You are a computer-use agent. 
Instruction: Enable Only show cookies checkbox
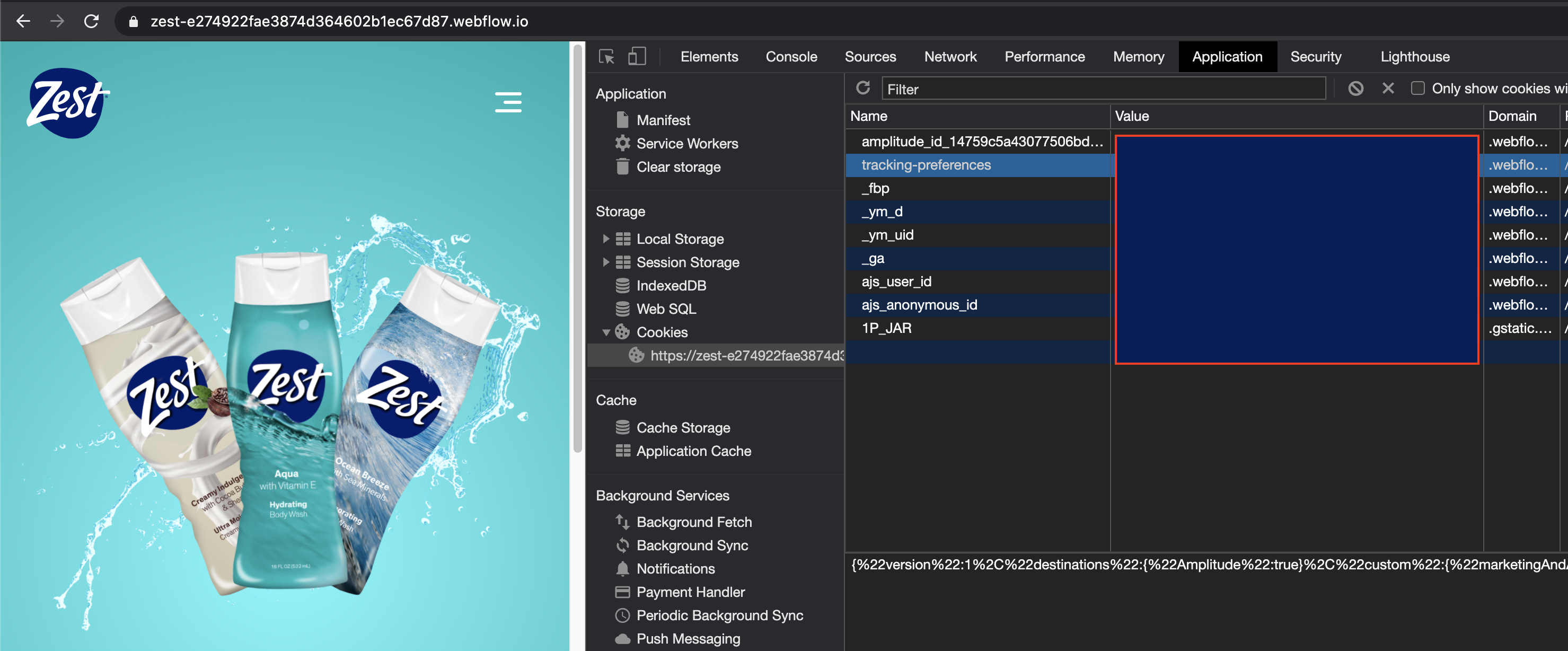point(1417,89)
